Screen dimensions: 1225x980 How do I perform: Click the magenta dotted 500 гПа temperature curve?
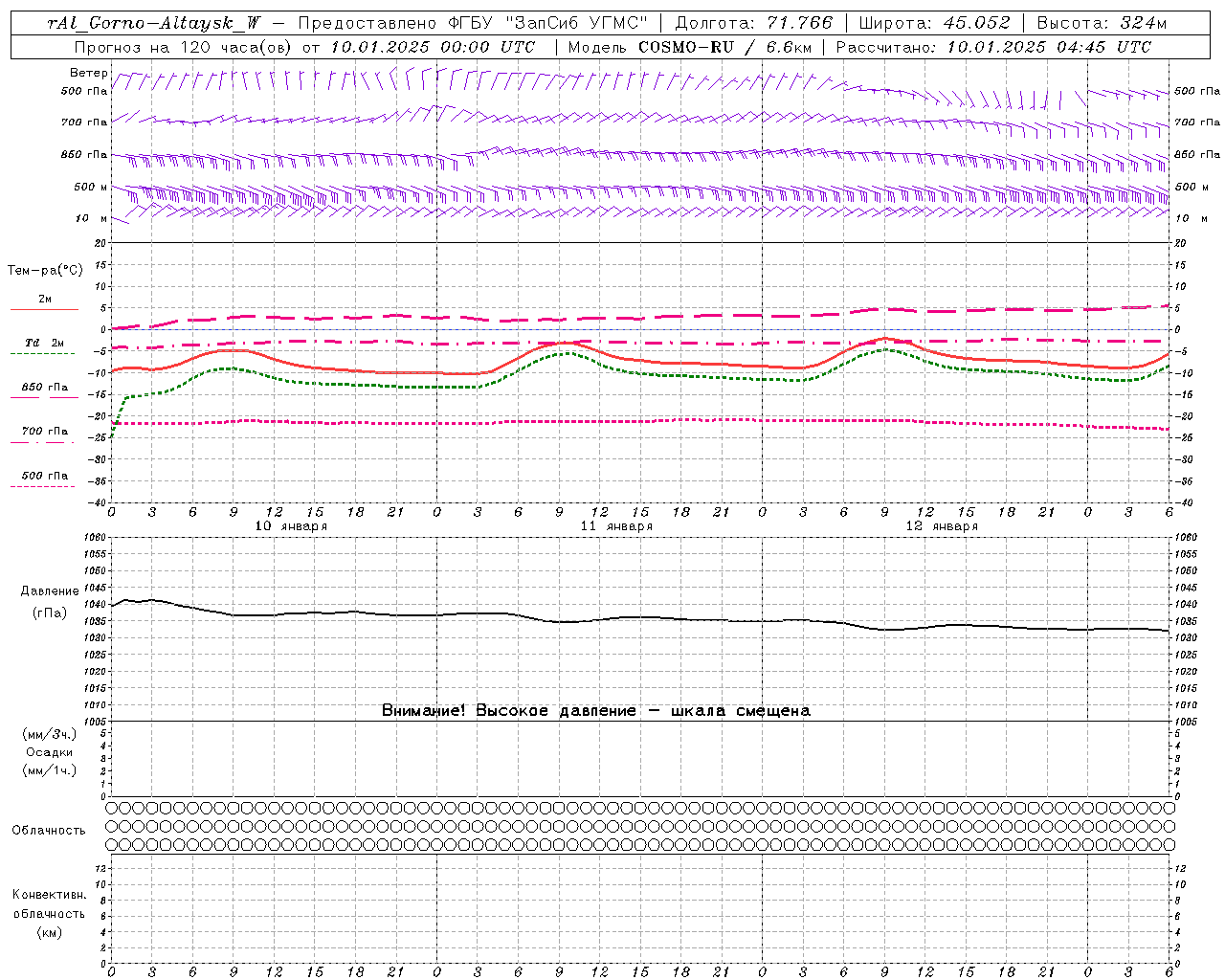[x=639, y=421]
